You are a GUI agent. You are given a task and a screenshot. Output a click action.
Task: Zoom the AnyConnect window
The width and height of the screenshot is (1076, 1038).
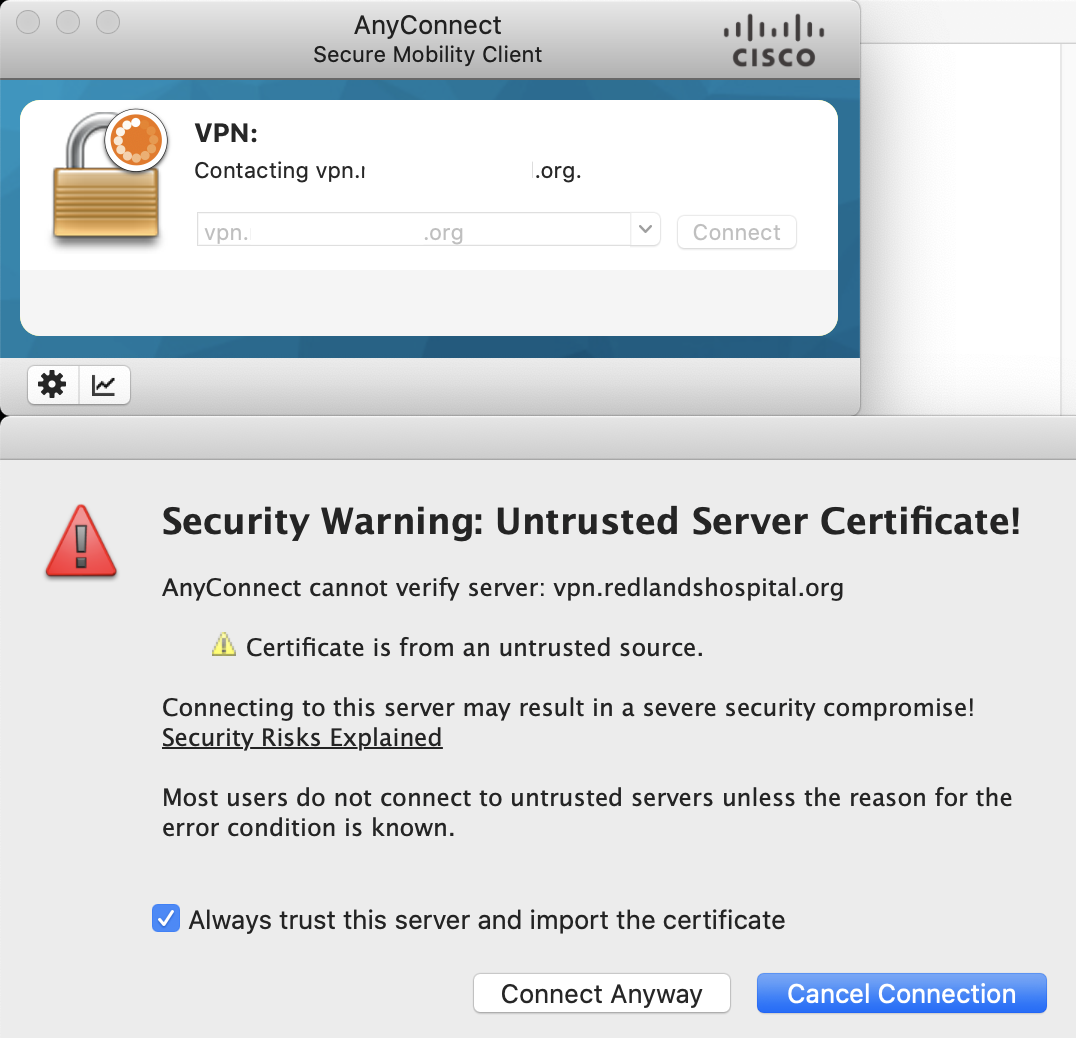click(108, 22)
